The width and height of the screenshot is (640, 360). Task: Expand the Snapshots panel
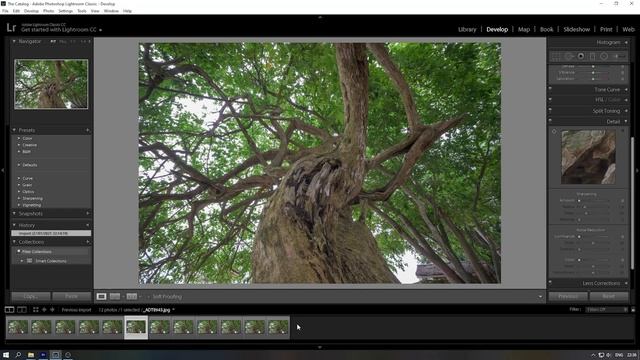[x=14, y=213]
